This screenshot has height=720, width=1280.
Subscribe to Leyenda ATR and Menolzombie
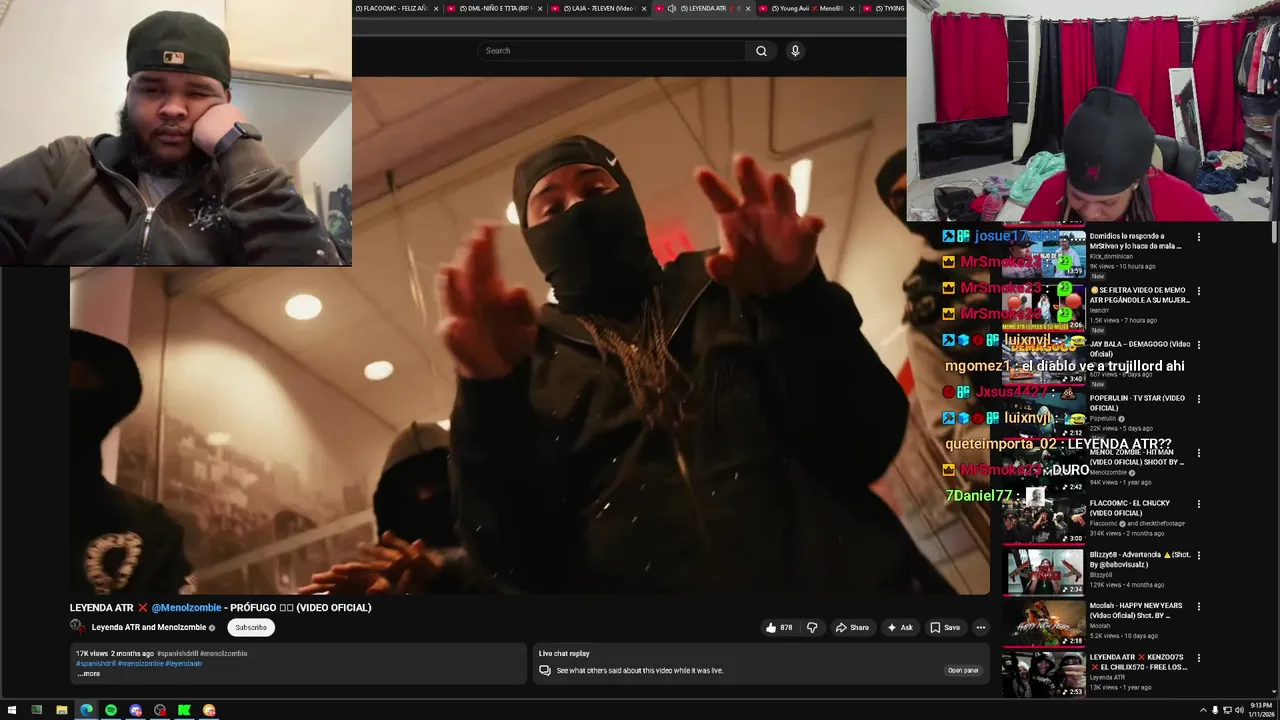(251, 628)
